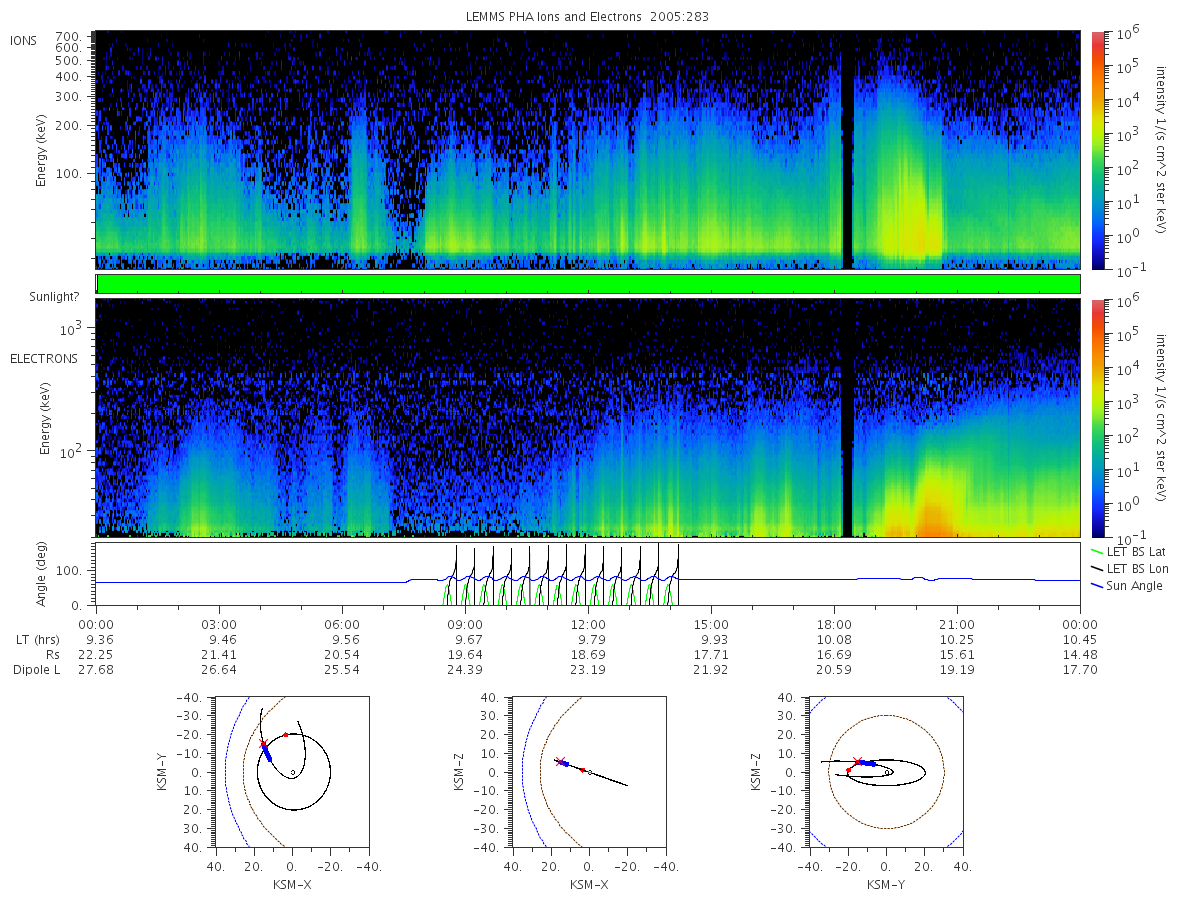The height and width of the screenshot is (900, 1200).
Task: Click the KSM-X versus KSM-Y orbit plot
Action: tap(291, 771)
